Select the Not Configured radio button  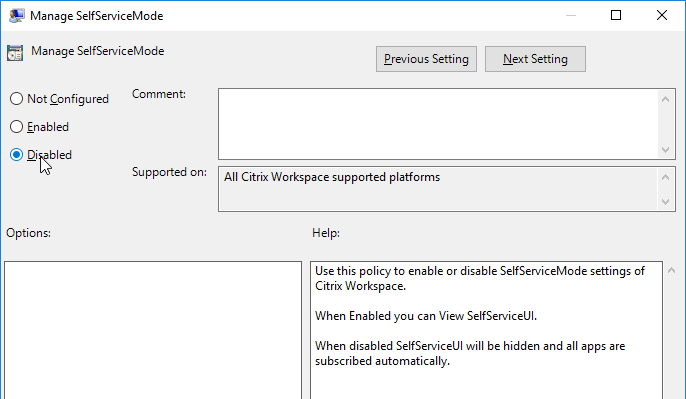click(16, 98)
